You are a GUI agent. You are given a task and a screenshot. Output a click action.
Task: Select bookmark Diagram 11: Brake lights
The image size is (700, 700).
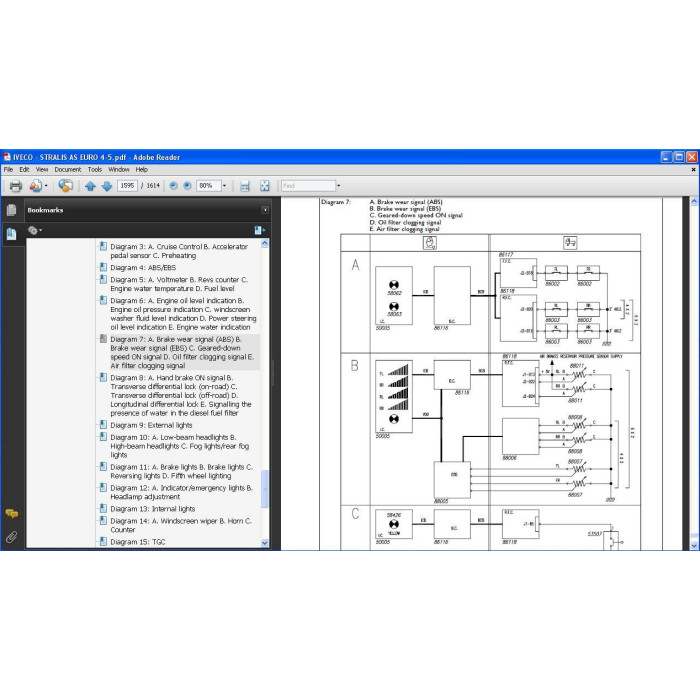[181, 471]
